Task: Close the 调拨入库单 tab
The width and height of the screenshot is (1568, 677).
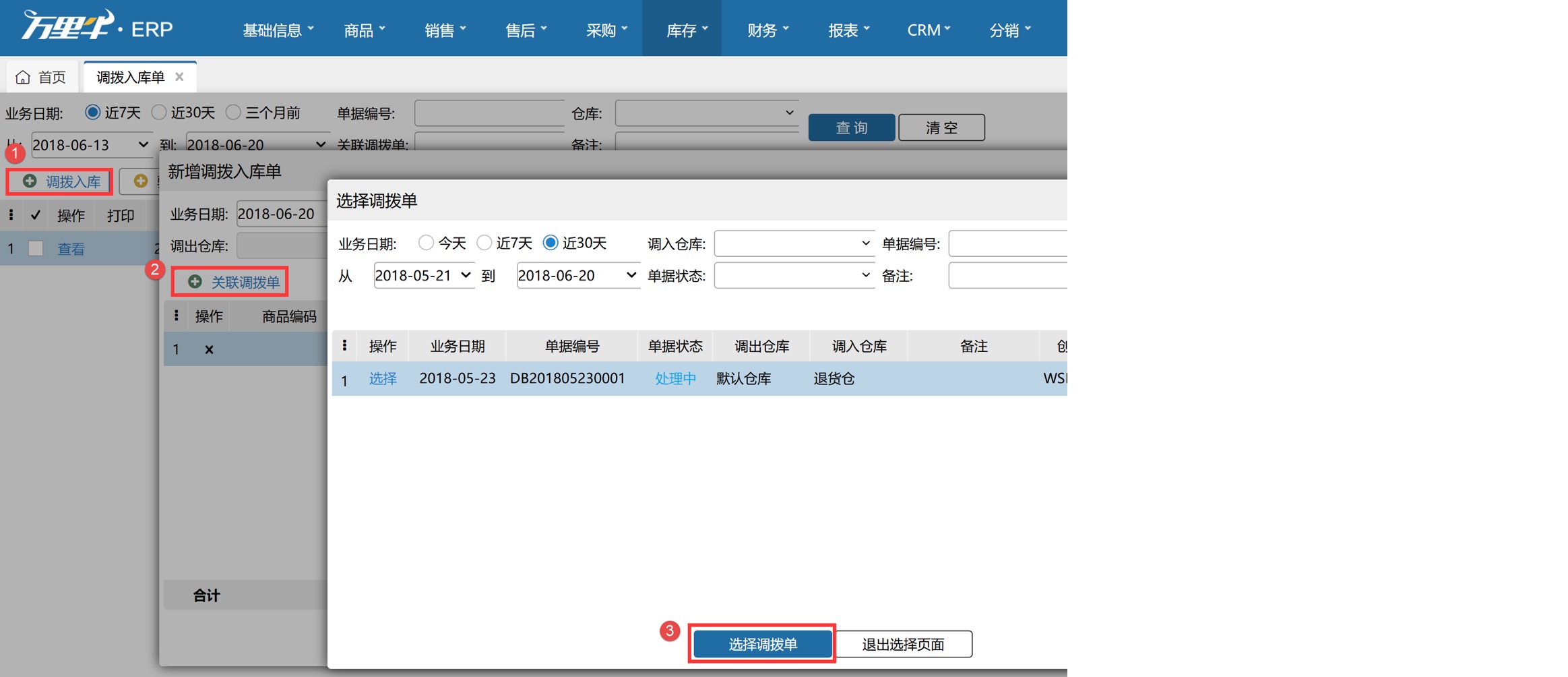Action: (x=179, y=76)
